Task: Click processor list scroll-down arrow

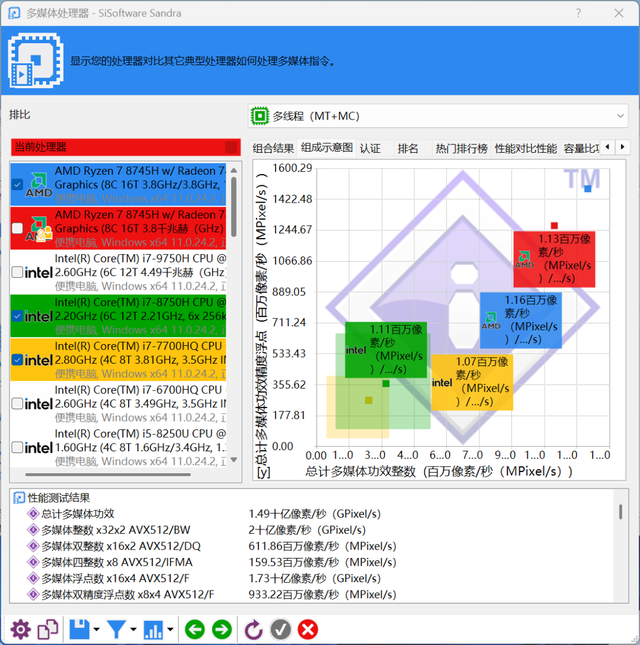Action: pos(234,459)
